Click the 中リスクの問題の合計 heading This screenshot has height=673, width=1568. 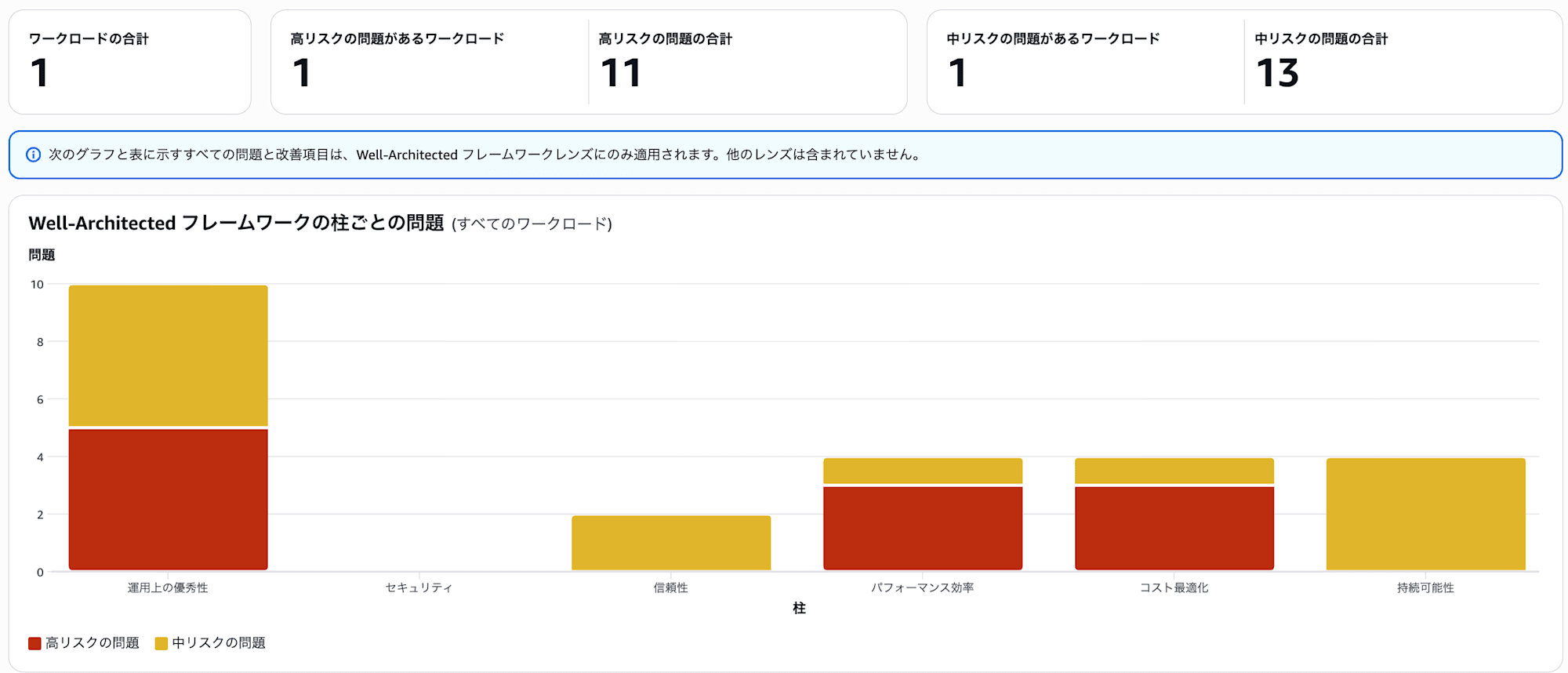(x=1321, y=38)
